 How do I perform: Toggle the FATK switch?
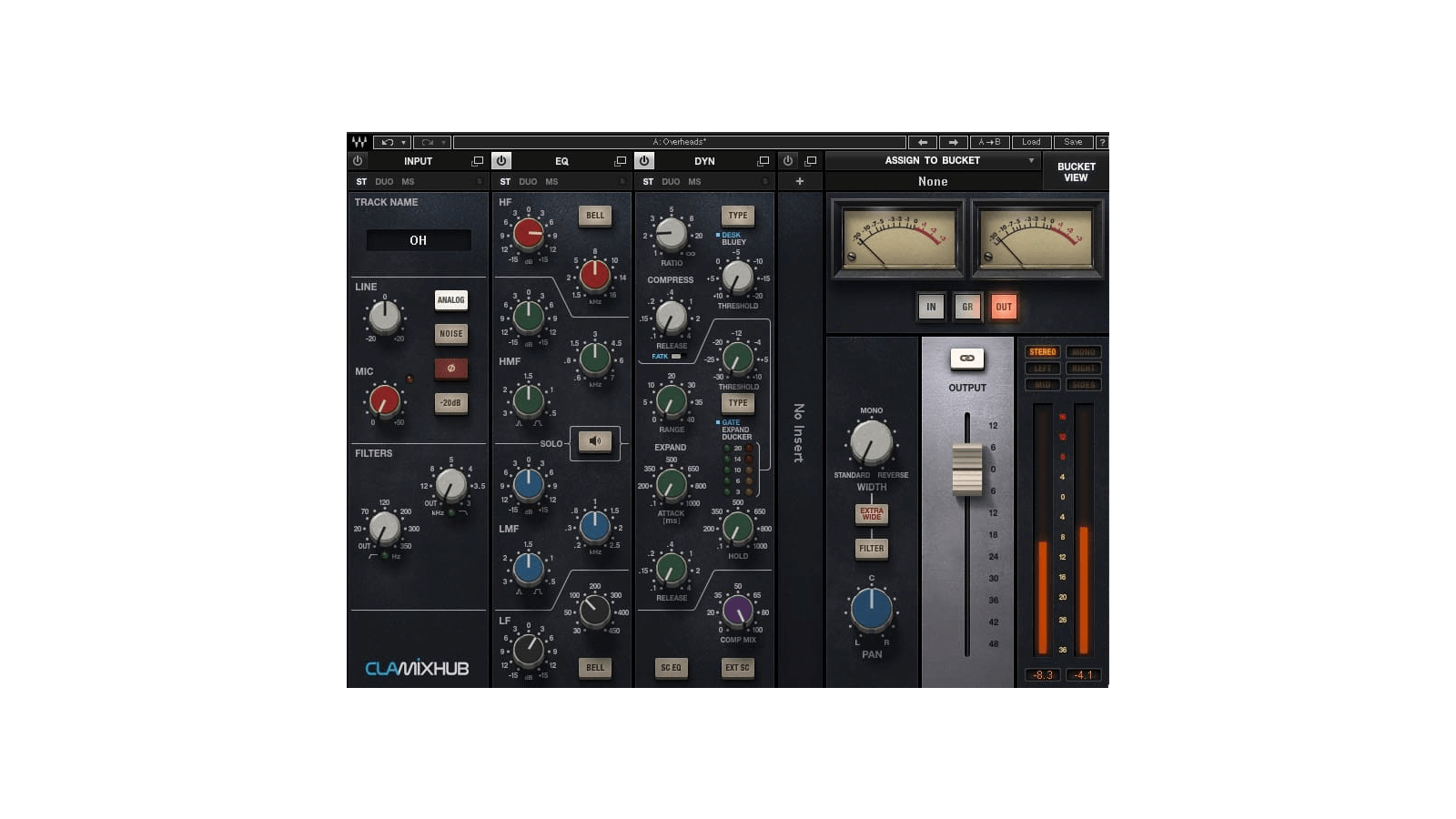pos(676,357)
